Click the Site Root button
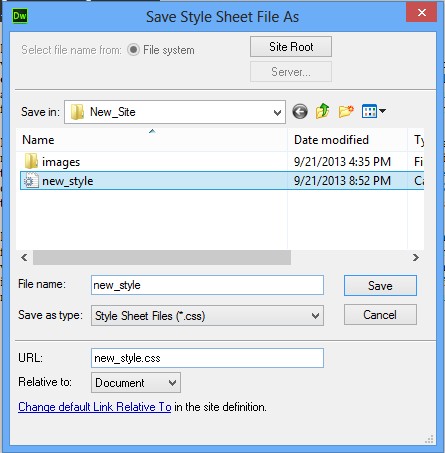This screenshot has width=445, height=453. pos(291,47)
